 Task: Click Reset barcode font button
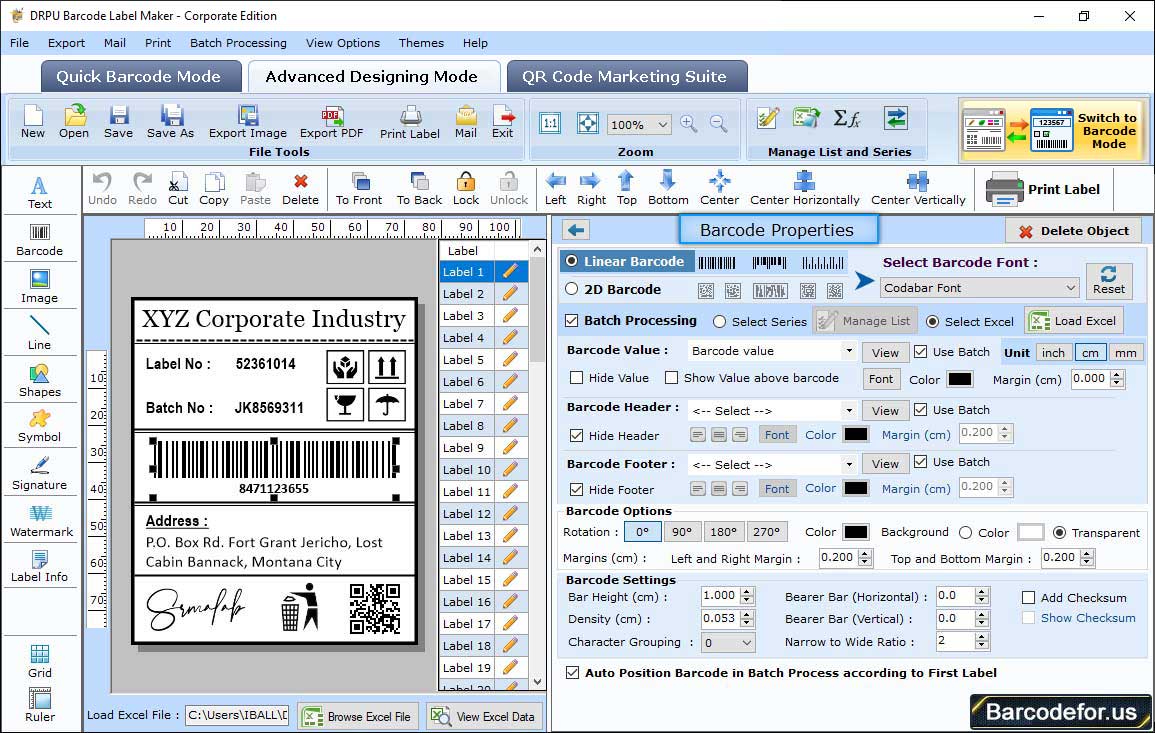[1109, 280]
